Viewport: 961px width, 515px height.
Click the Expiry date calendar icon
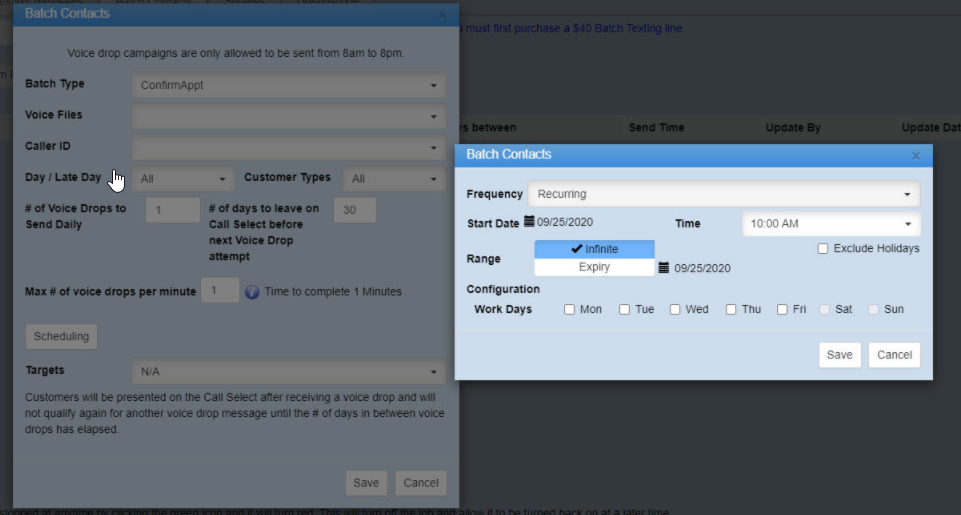pyautogui.click(x=663, y=268)
